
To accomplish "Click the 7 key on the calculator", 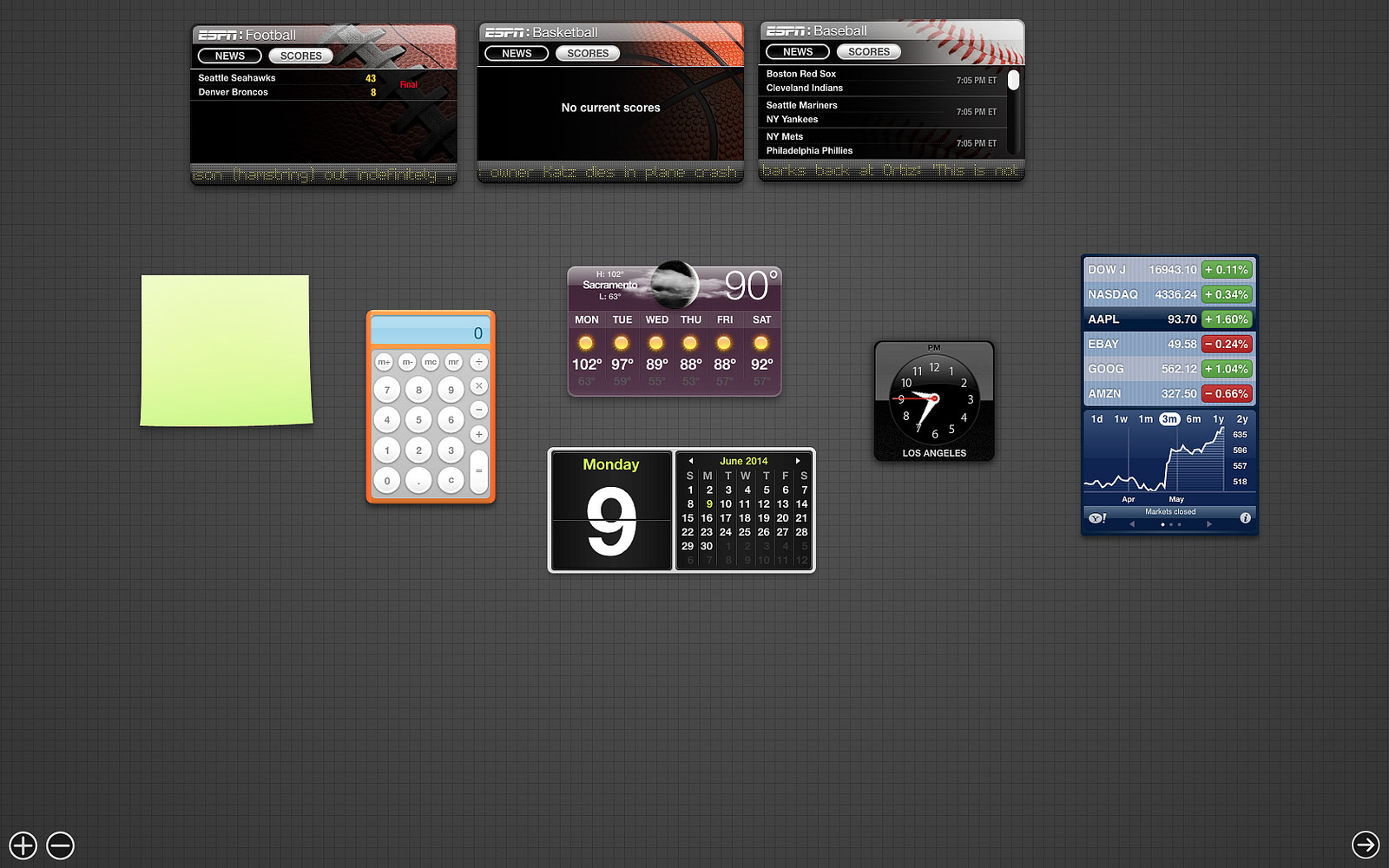I will [x=387, y=390].
